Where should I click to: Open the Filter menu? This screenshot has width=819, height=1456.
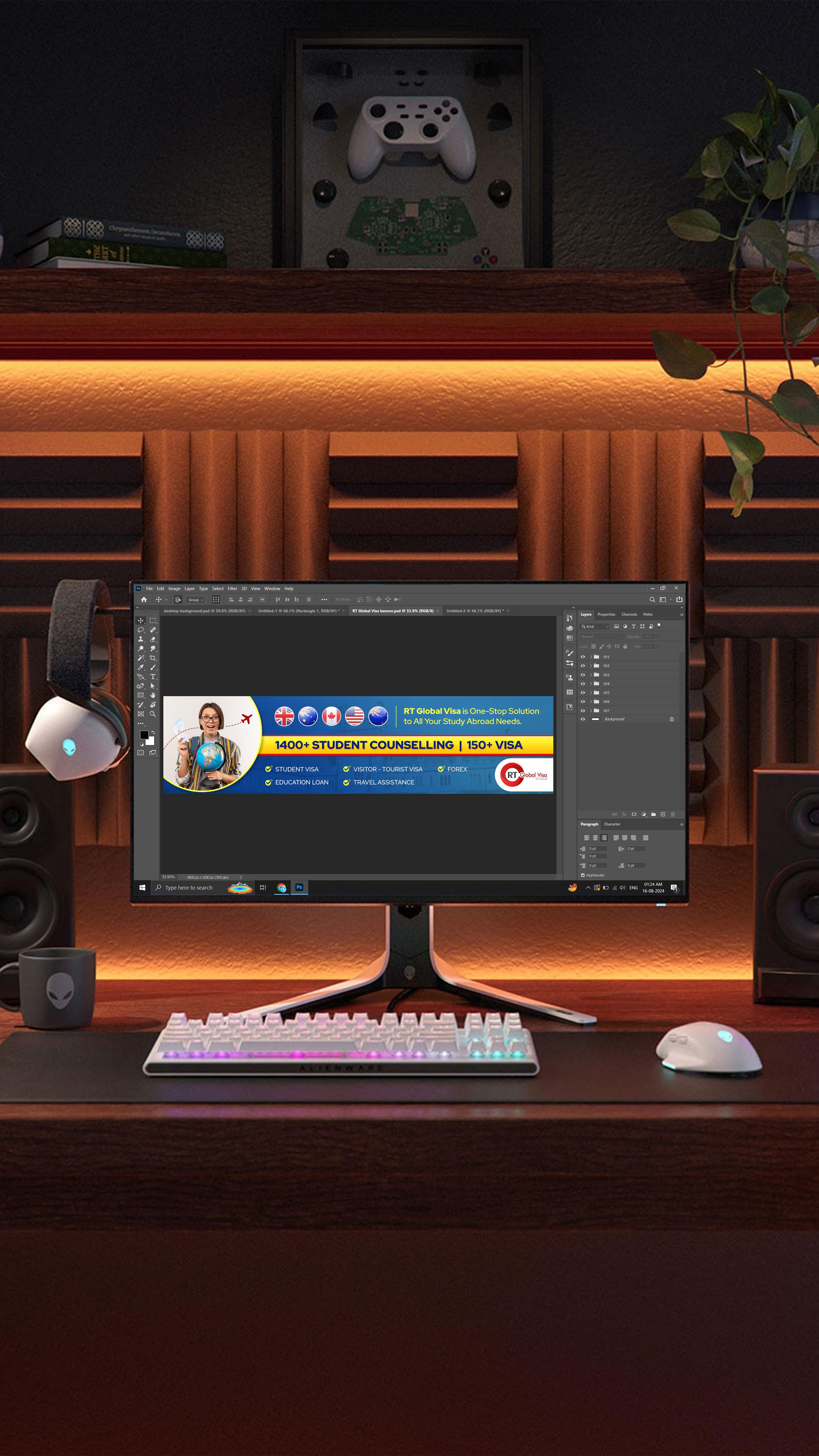(x=232, y=588)
